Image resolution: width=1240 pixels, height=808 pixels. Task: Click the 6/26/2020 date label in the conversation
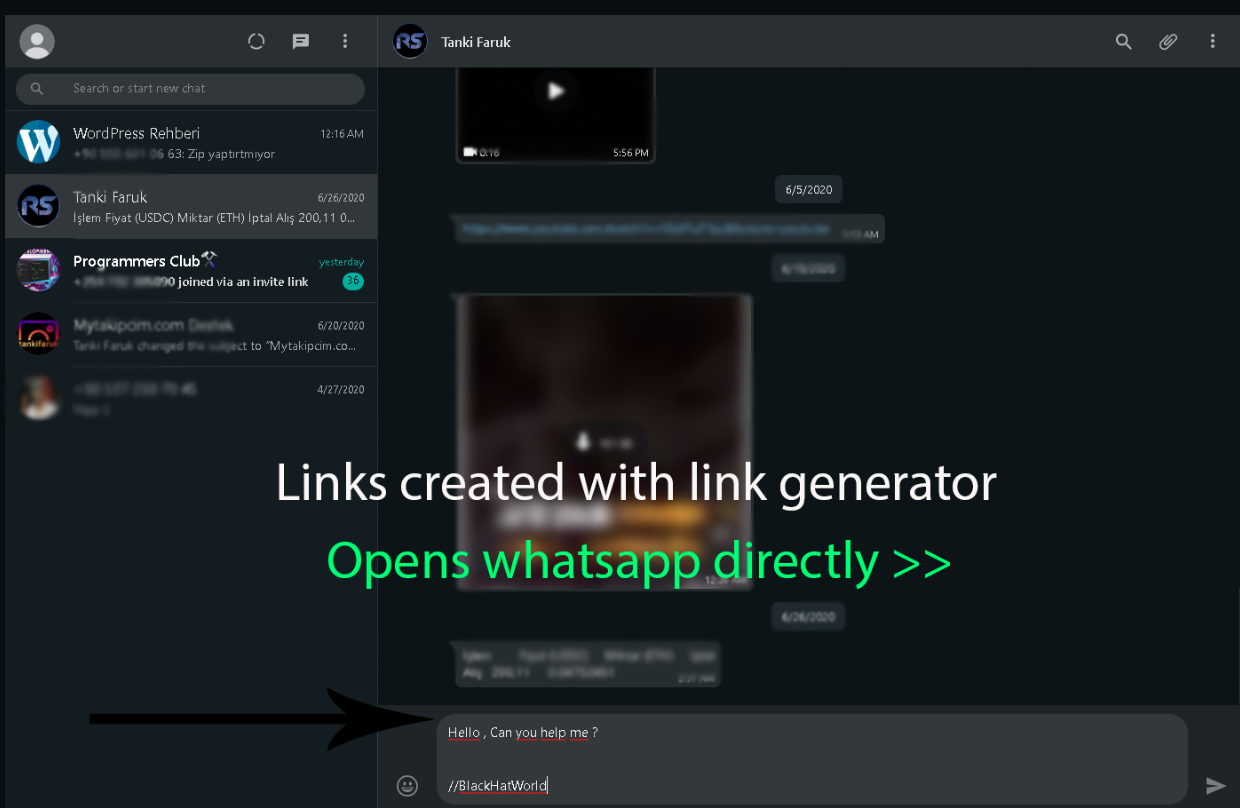[808, 616]
